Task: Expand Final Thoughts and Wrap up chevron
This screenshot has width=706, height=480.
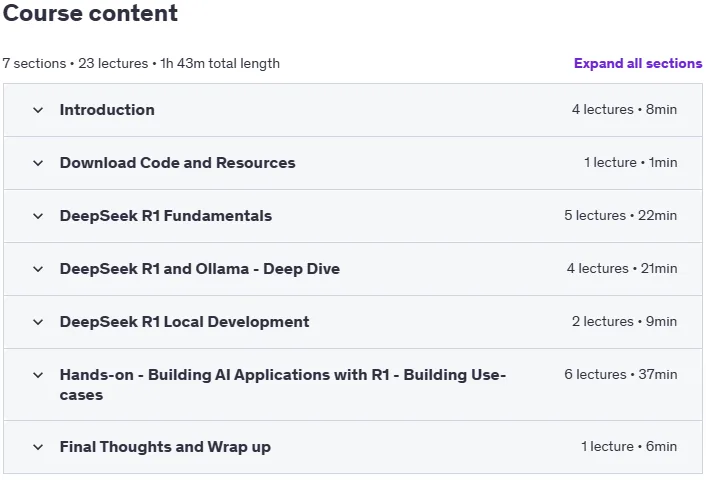Action: click(38, 447)
